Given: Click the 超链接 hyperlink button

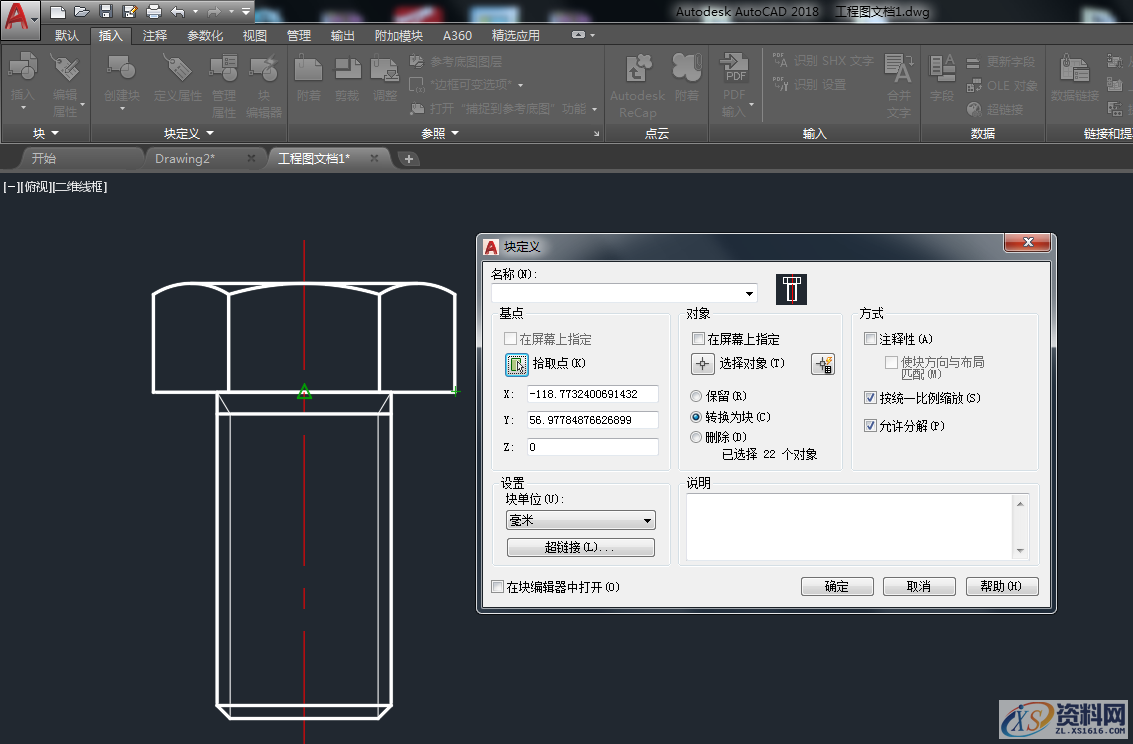Looking at the screenshot, I should (580, 547).
